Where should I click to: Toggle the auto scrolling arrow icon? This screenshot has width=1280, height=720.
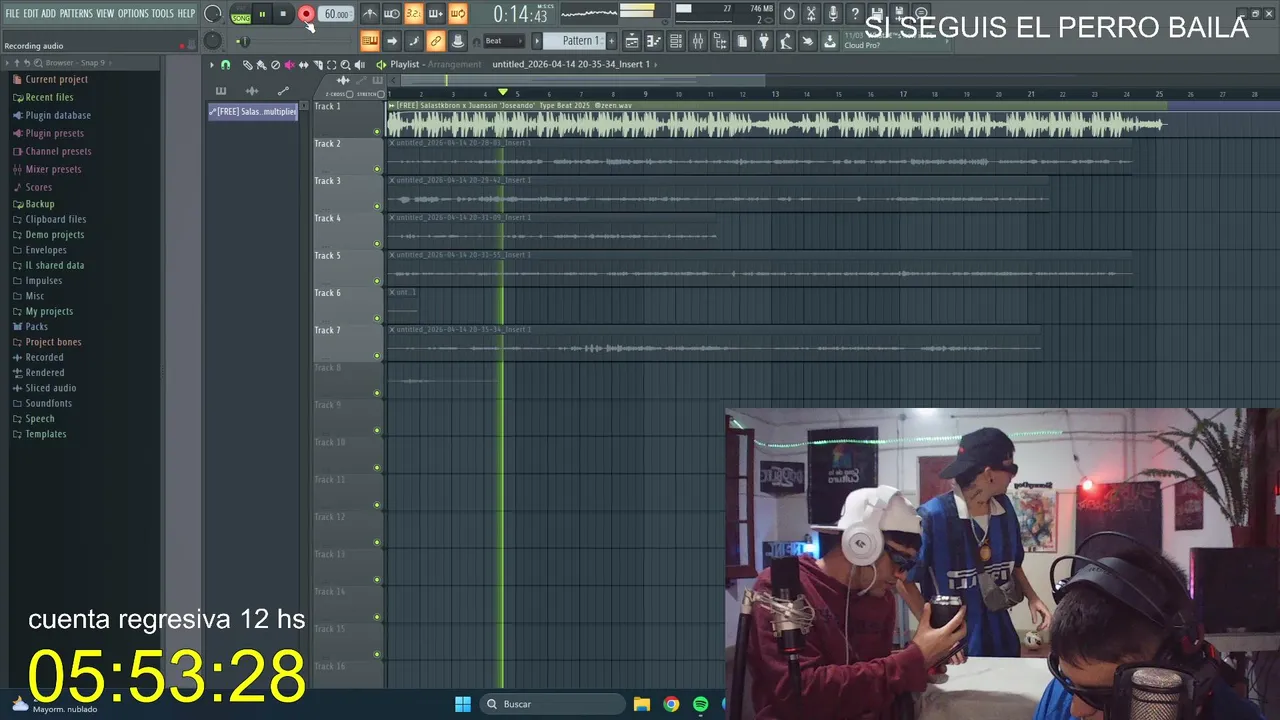click(x=392, y=41)
